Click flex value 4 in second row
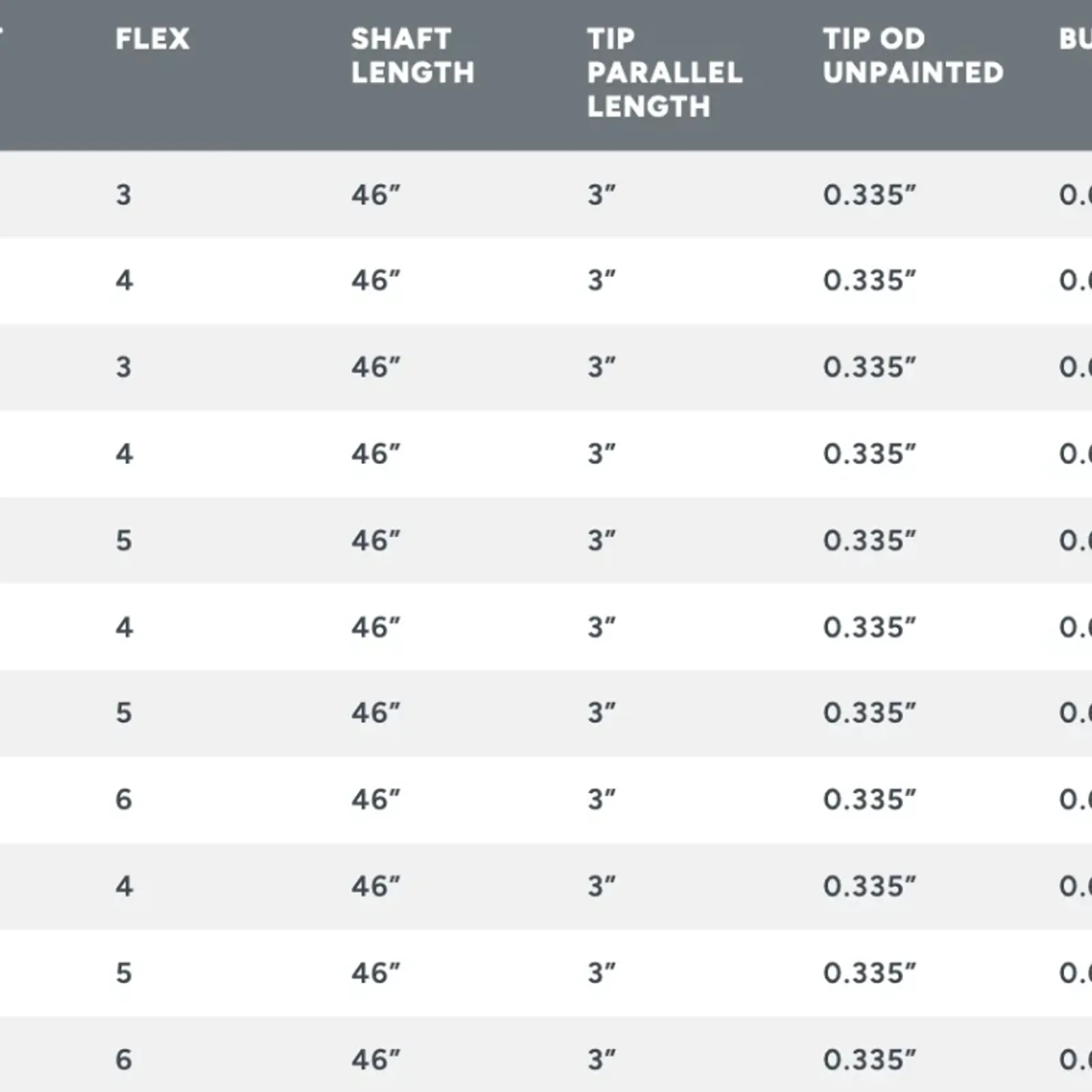This screenshot has width=1092, height=1092. [124, 281]
